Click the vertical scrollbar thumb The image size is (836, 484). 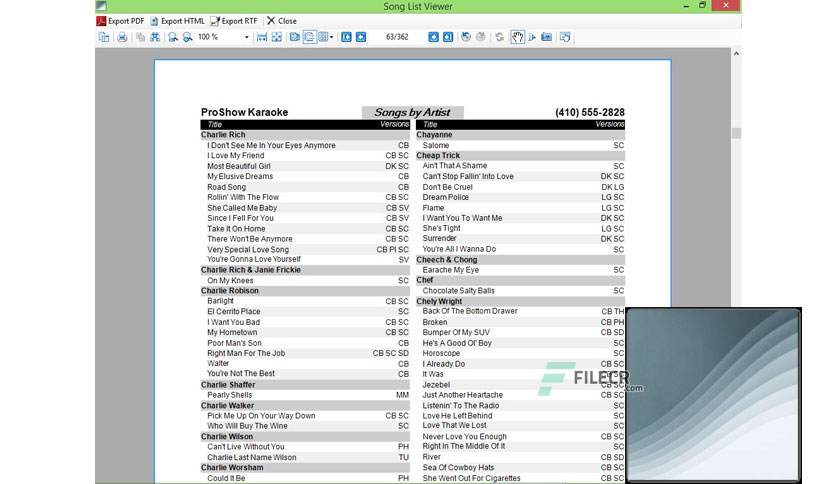[x=736, y=133]
